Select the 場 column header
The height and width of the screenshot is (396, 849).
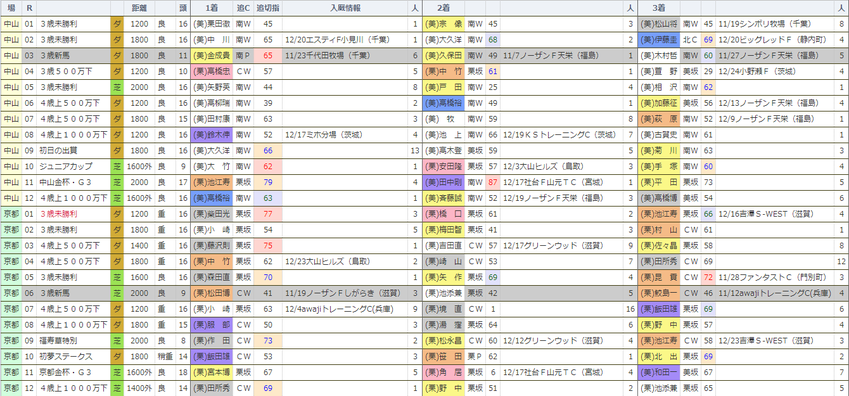click(x=10, y=8)
